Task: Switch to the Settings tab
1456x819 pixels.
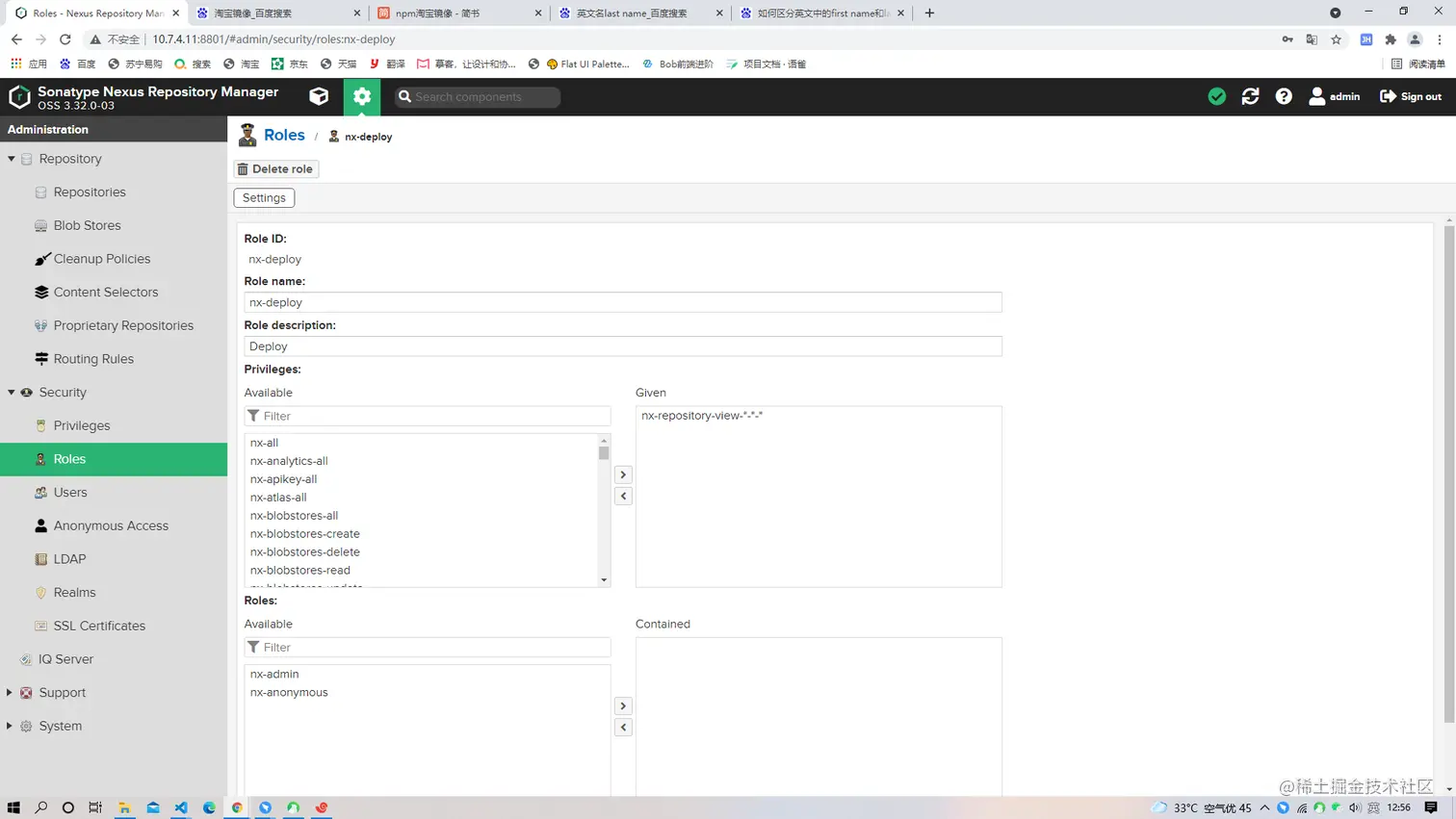Action: (x=264, y=197)
